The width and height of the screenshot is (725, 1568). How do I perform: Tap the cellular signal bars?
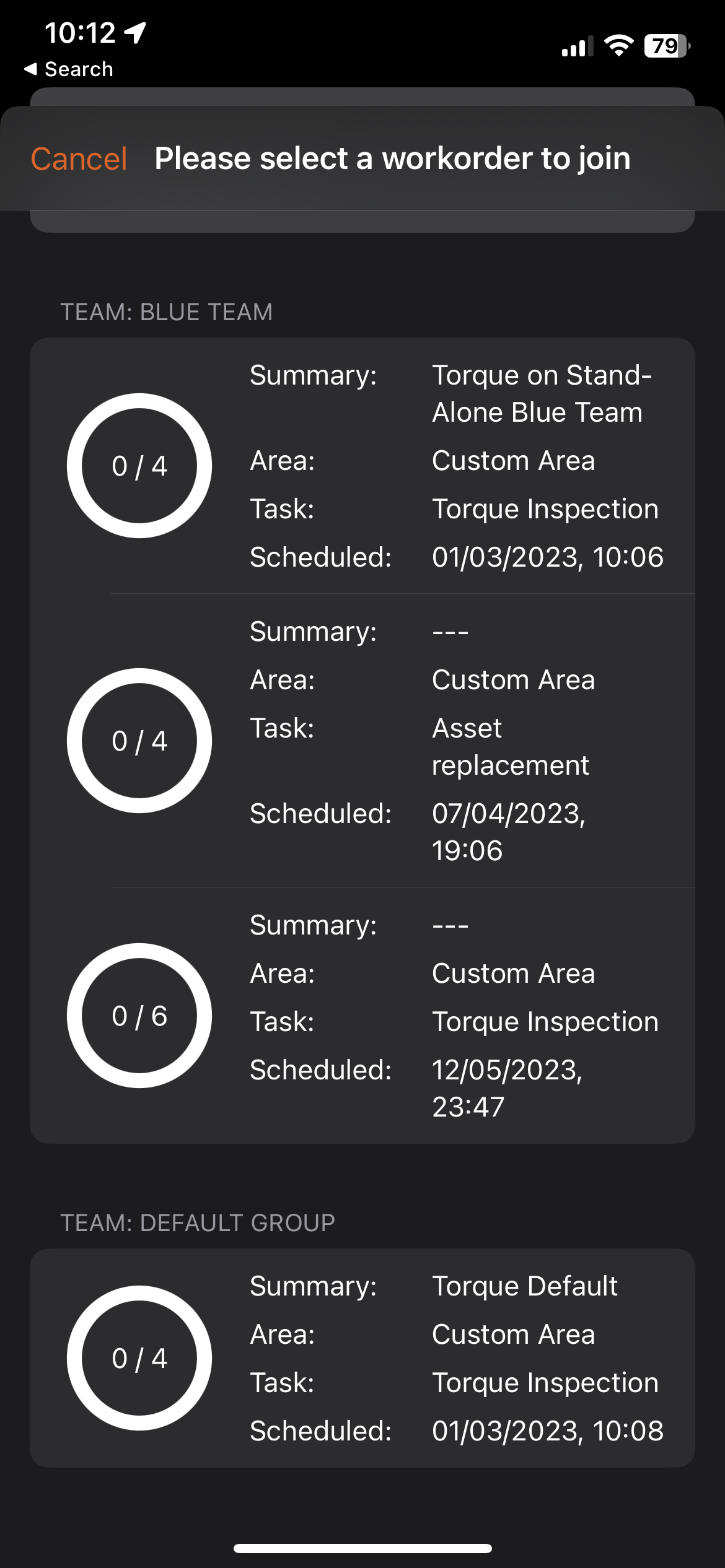pyautogui.click(x=577, y=46)
